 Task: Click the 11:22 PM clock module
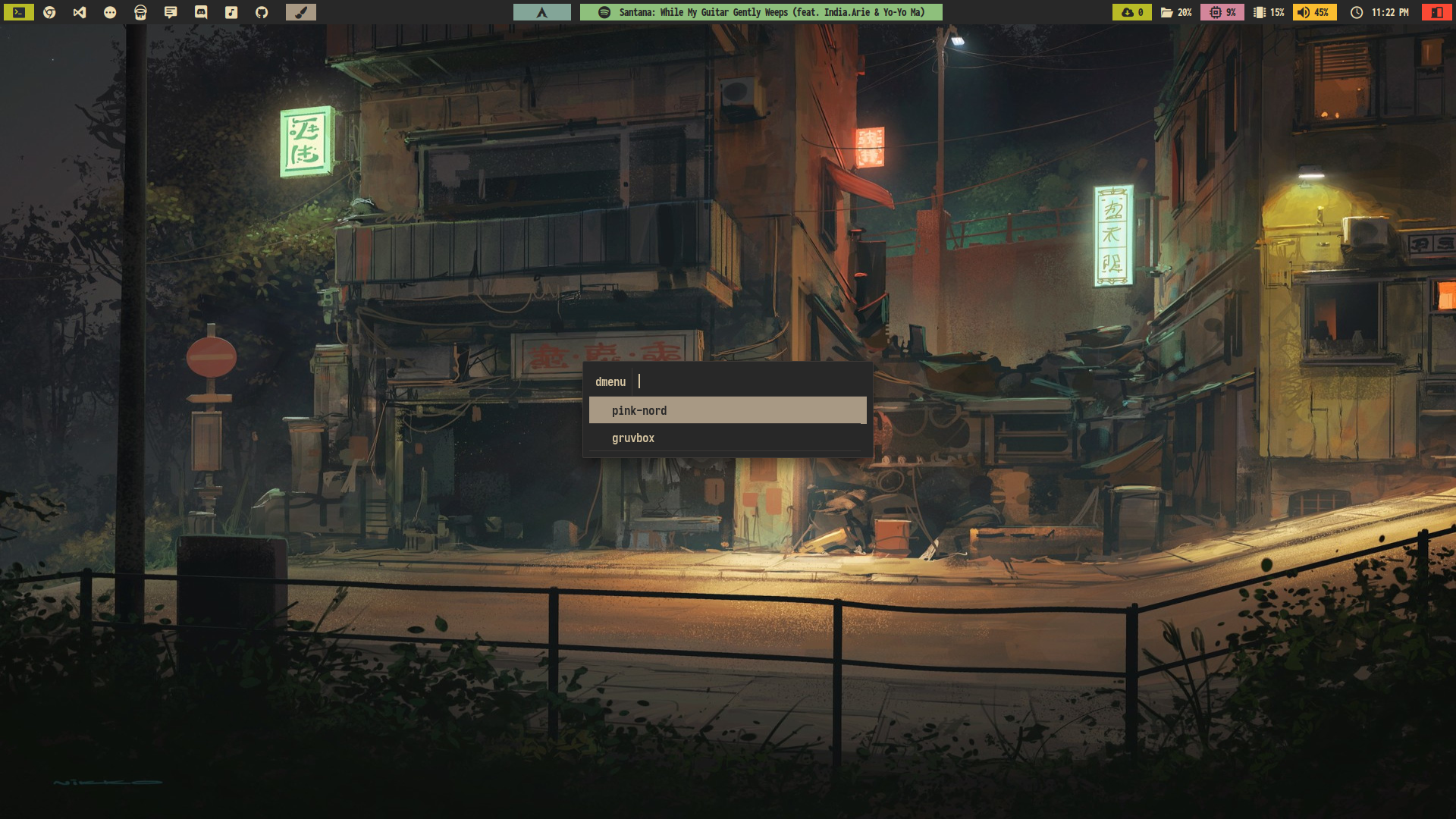pyautogui.click(x=1379, y=12)
